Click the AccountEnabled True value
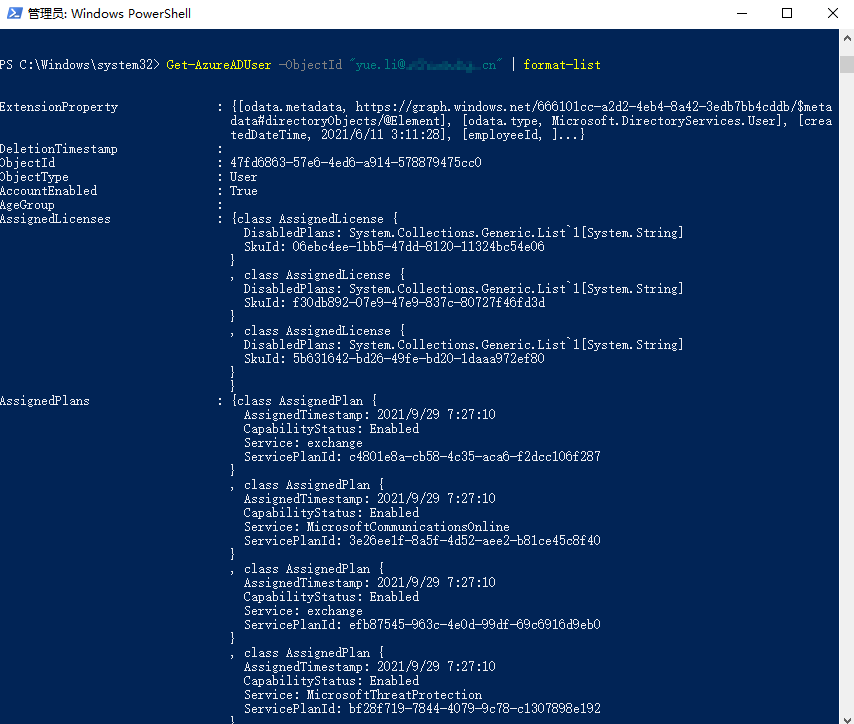 tap(243, 191)
